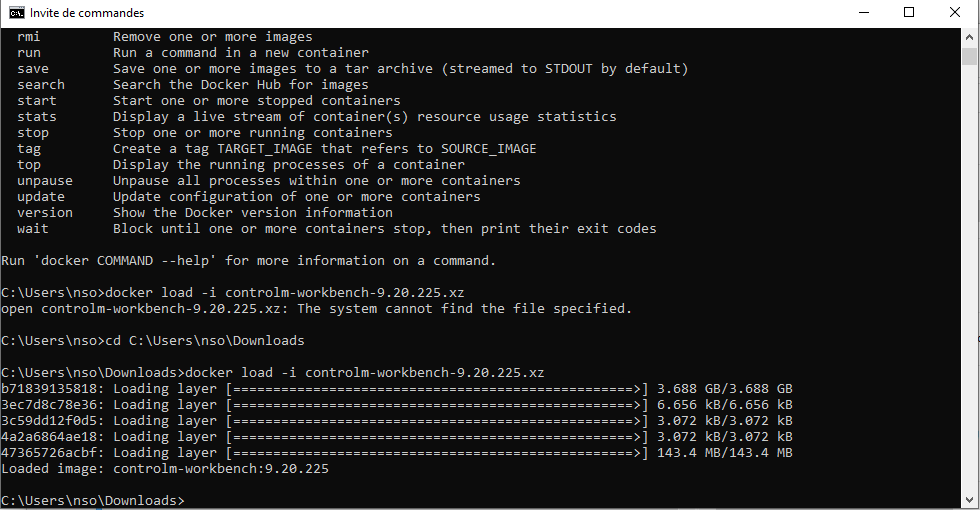This screenshot has width=980, height=510.
Task: Click the "Run 'docker COMMAND --help'" line
Action: (x=249, y=261)
